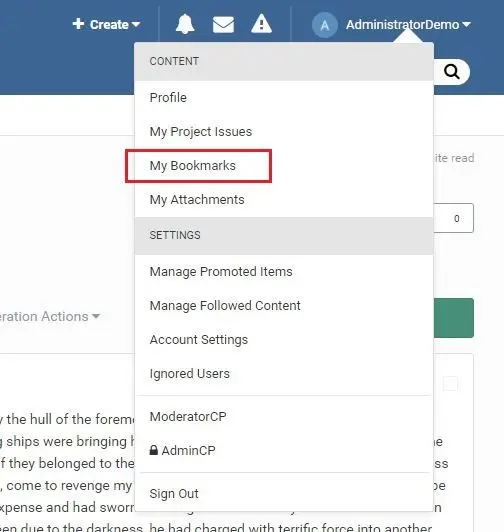Click the Sign Out link
The width and height of the screenshot is (504, 532).
click(174, 494)
